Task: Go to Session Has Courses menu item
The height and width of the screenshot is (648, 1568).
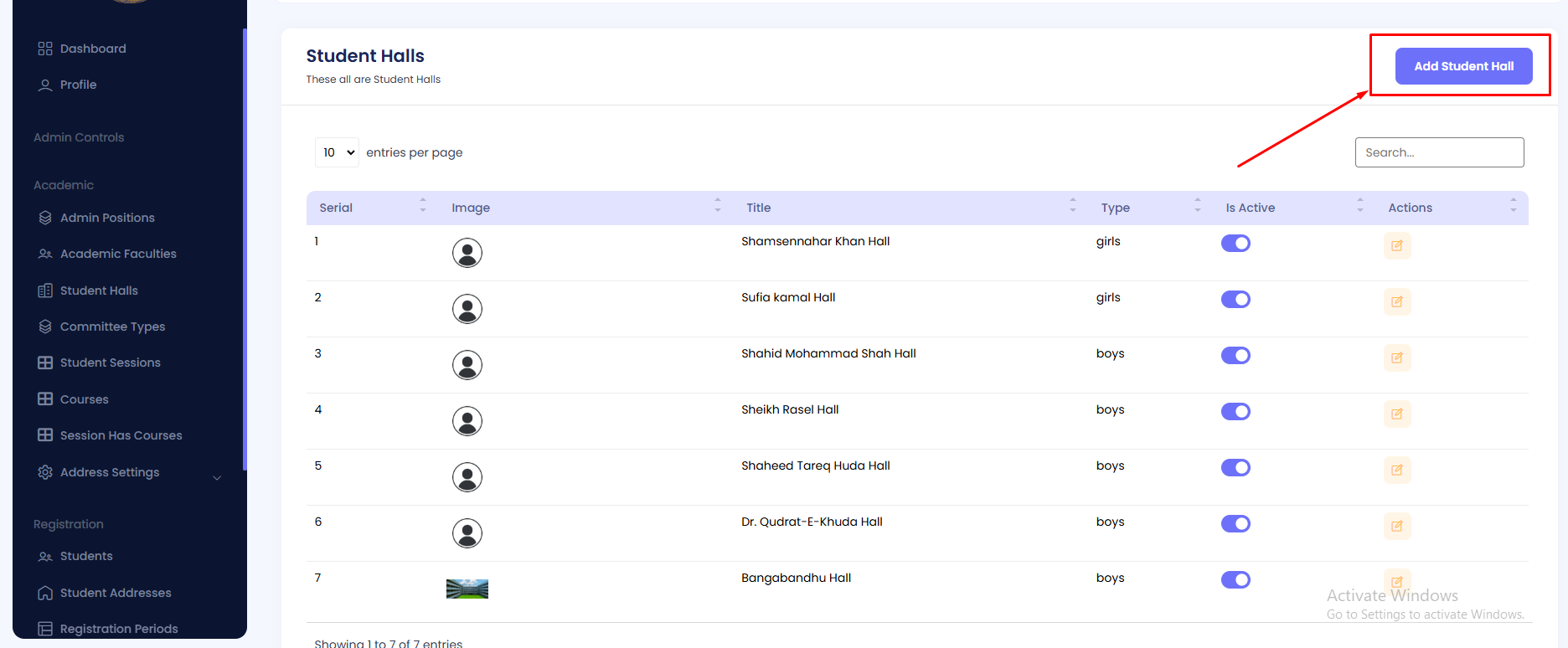Action: click(121, 435)
